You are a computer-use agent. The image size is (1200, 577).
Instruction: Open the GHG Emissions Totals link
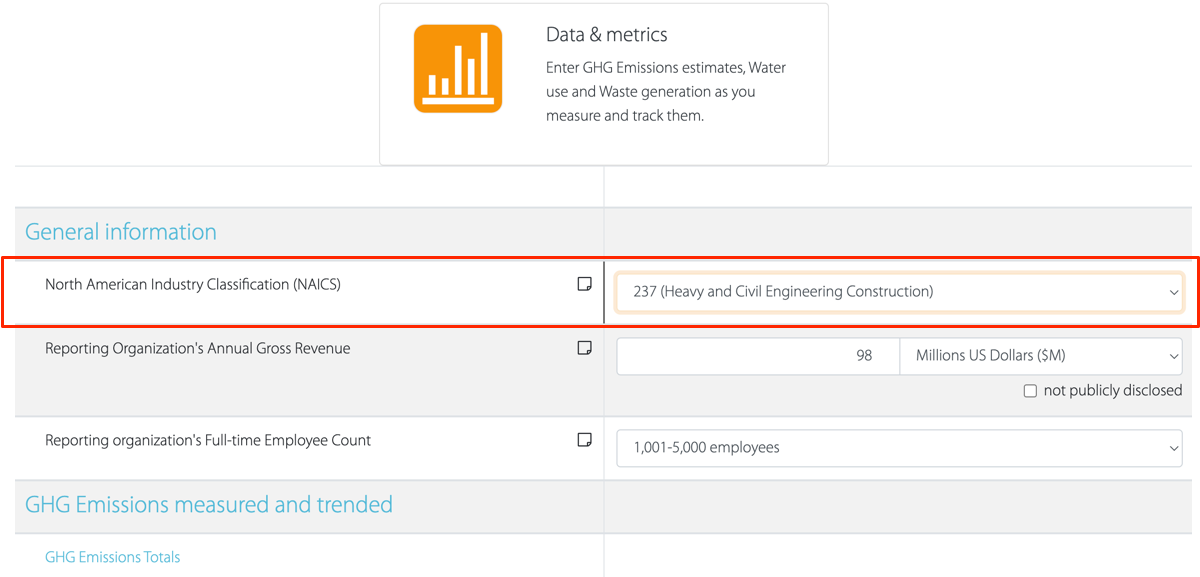click(x=113, y=557)
